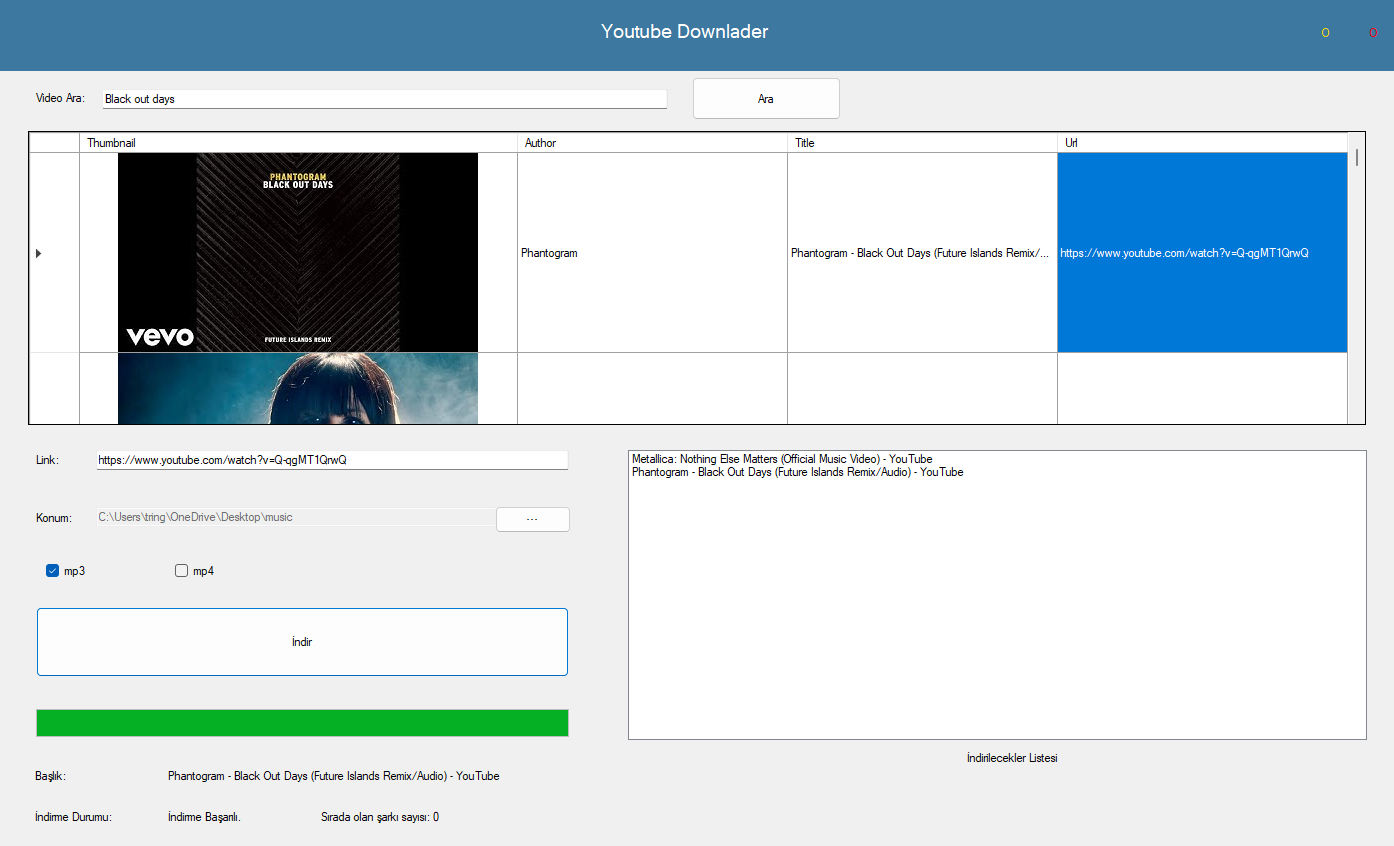Open folder browser with the "..." button
Viewport: 1394px width, 846px height.
(x=532, y=519)
